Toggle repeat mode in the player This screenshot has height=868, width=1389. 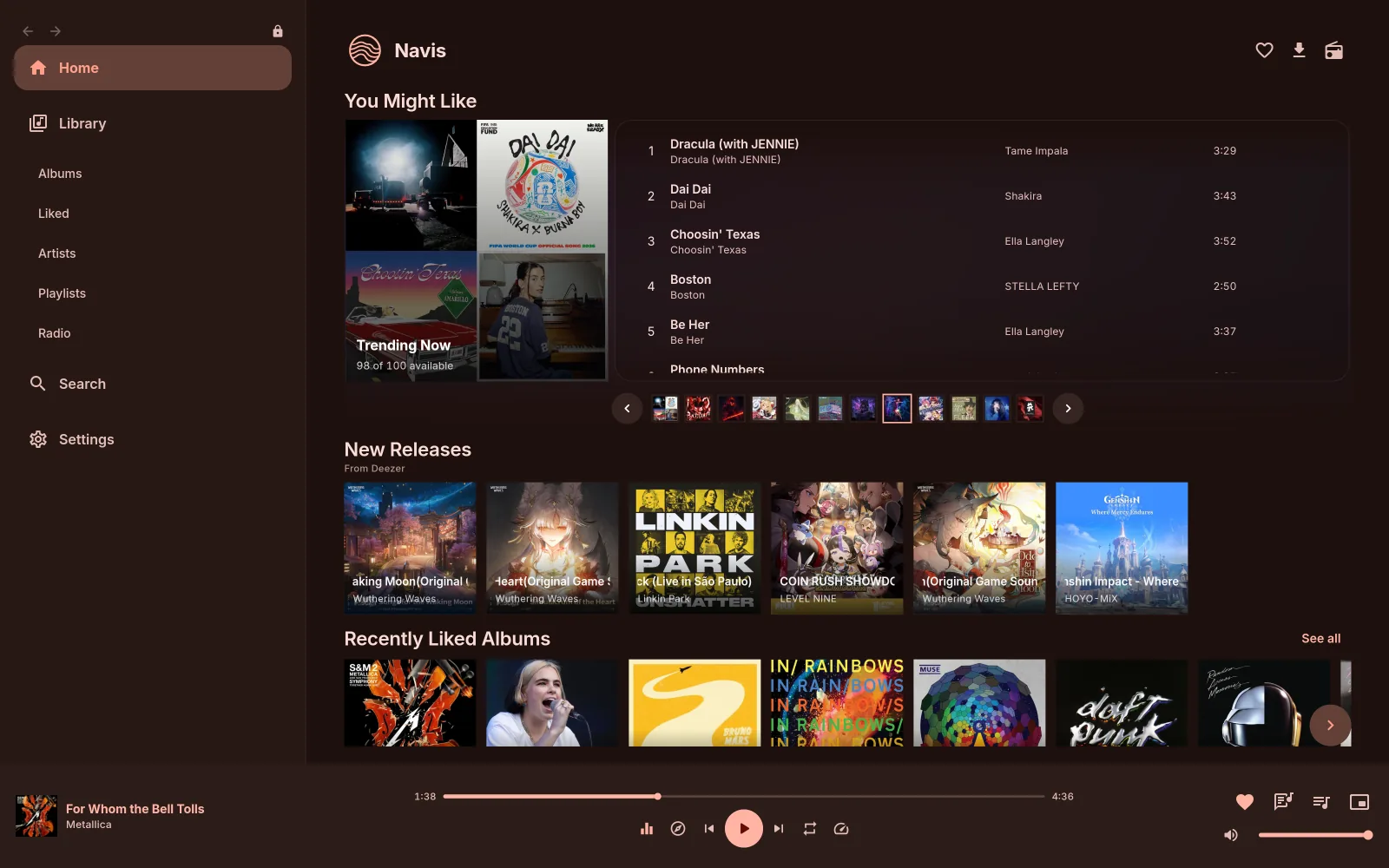[x=810, y=829]
